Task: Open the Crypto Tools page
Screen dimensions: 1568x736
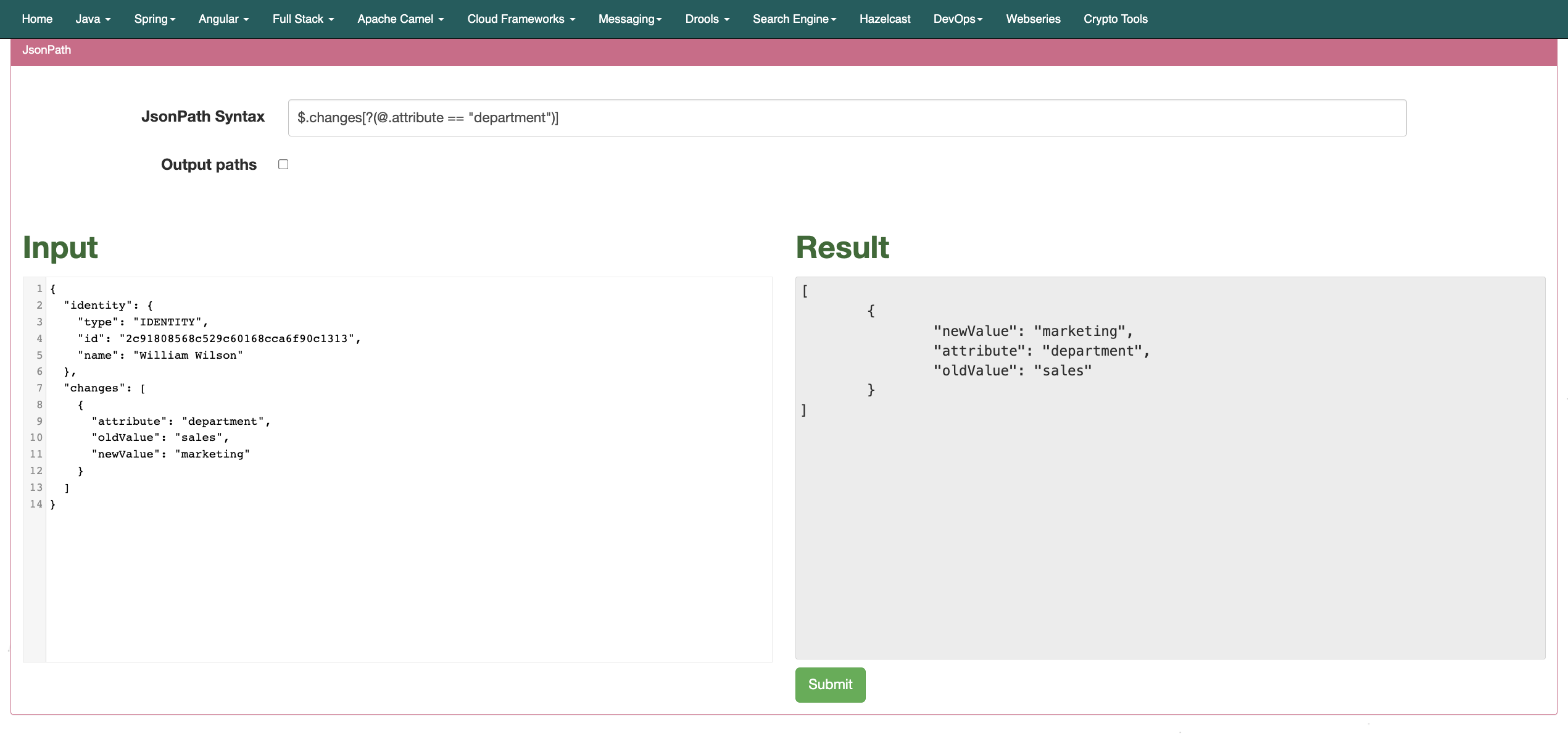Action: click(x=1116, y=19)
